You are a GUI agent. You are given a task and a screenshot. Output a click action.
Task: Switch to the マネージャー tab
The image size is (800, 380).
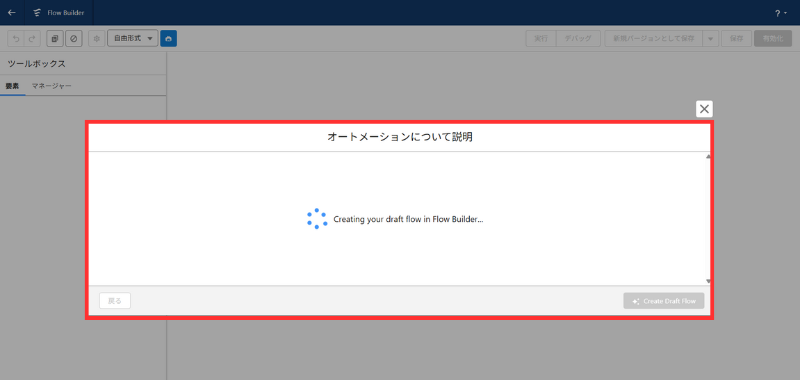(x=51, y=86)
